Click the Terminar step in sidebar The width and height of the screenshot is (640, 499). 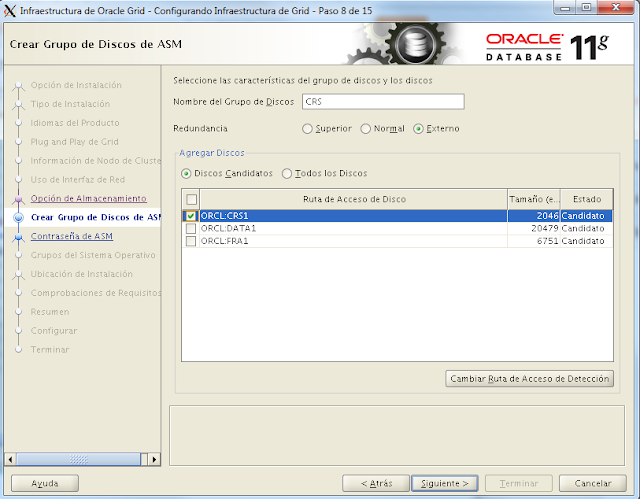[x=50, y=350]
